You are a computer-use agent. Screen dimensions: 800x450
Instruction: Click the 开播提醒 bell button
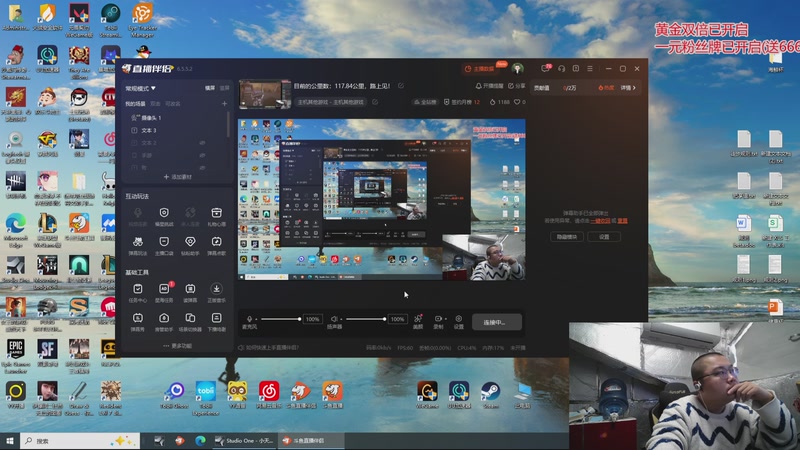click(x=489, y=86)
